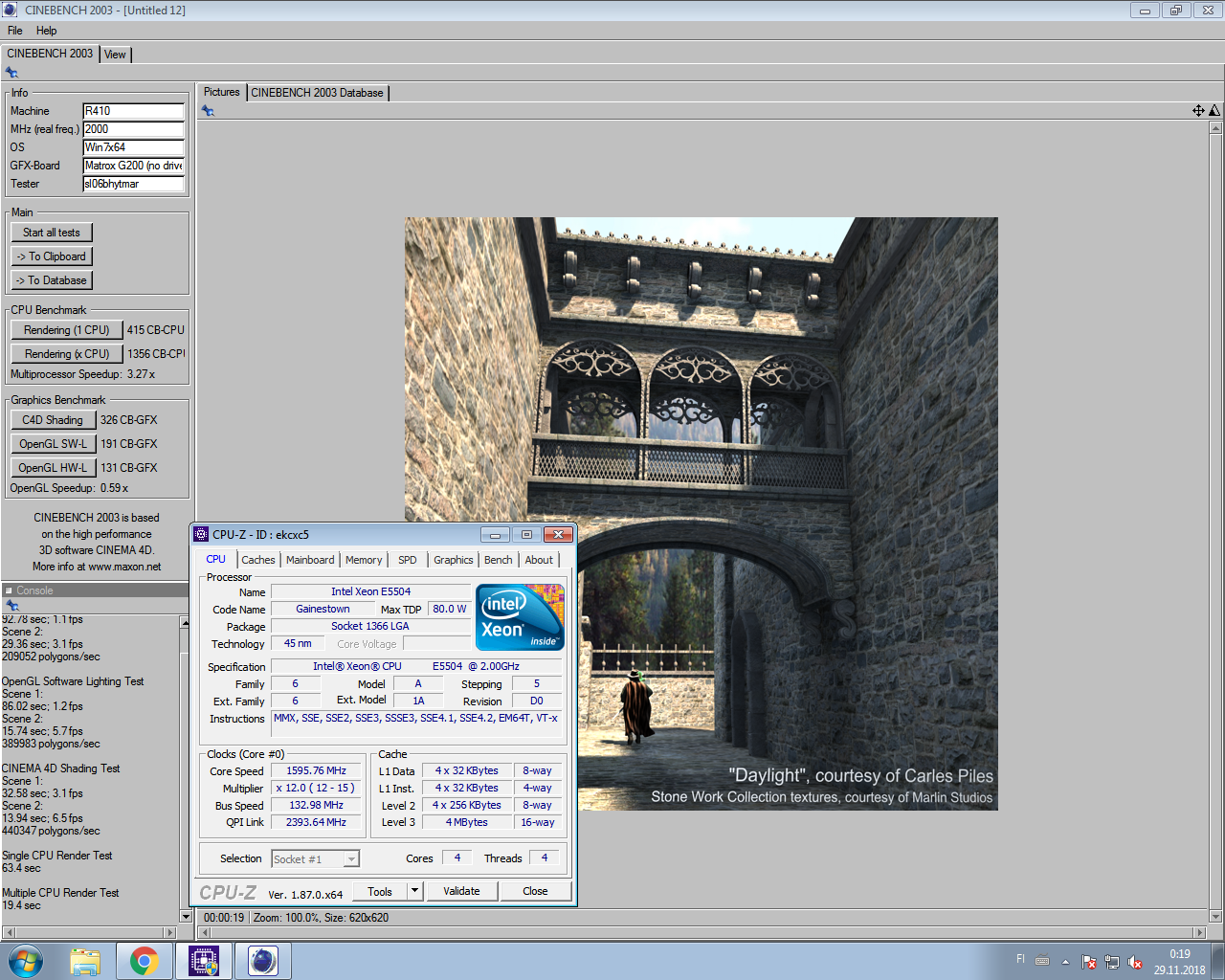Switch to CPU-Z via taskbar icon
Screen dimensions: 1225x980
tap(204, 961)
